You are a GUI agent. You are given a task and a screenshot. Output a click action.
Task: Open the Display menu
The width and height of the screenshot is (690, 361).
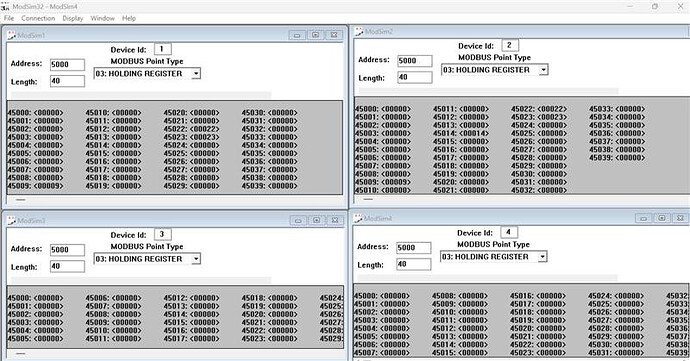point(73,18)
